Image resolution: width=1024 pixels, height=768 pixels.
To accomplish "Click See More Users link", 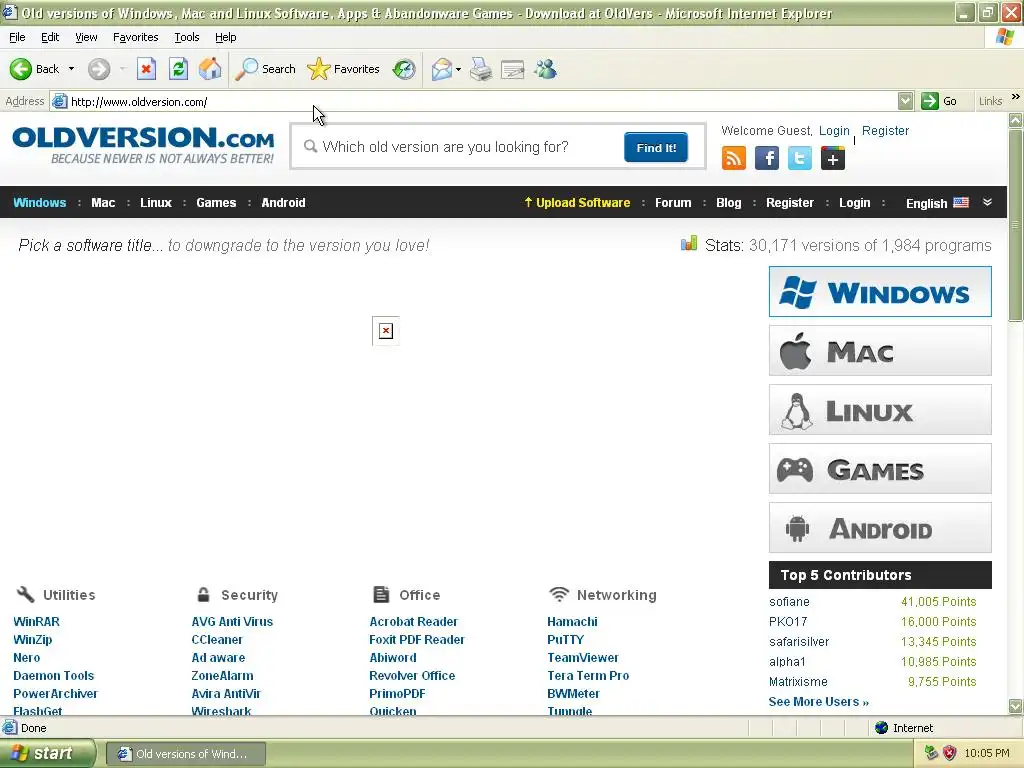I will tap(818, 701).
